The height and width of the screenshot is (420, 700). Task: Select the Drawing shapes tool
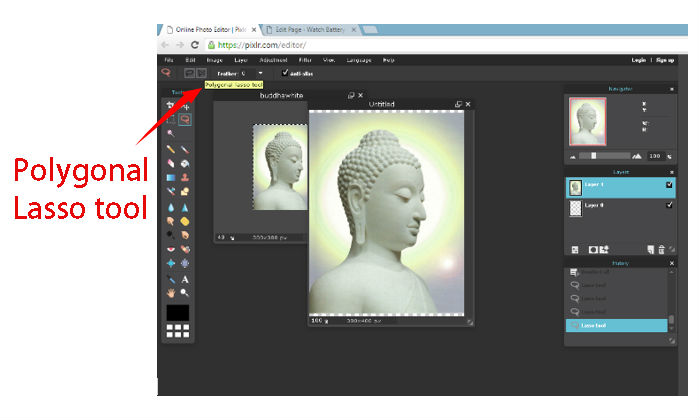[x=185, y=192]
